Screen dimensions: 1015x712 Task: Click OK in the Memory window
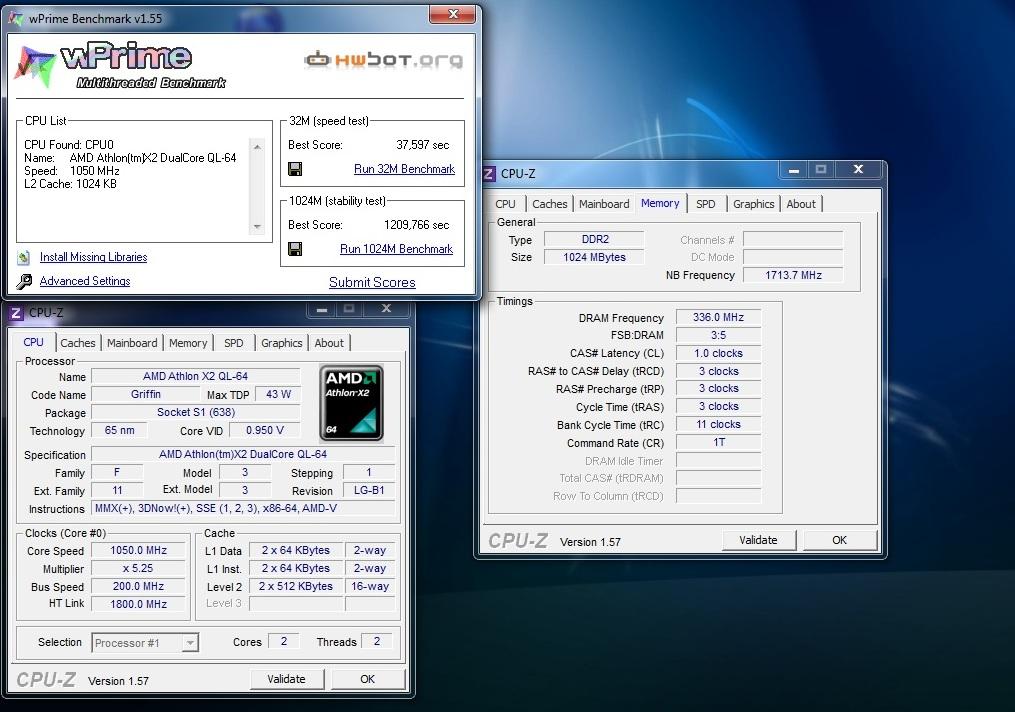(x=840, y=540)
